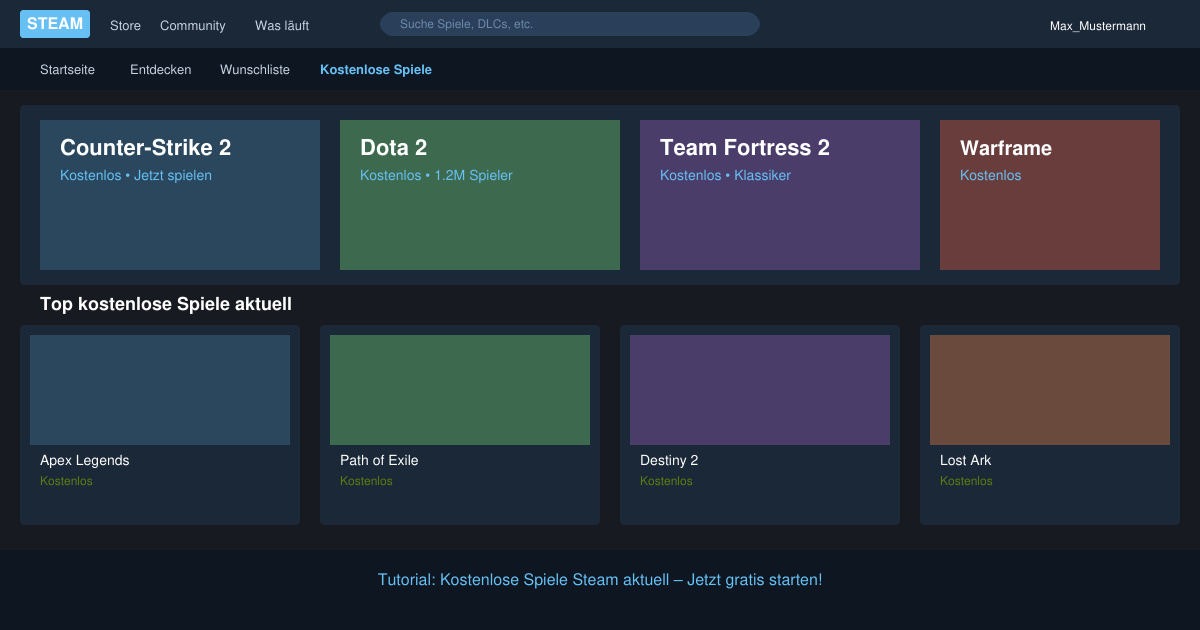Click the Counter-Strike 2 title text
The height and width of the screenshot is (630, 1200).
[146, 148]
